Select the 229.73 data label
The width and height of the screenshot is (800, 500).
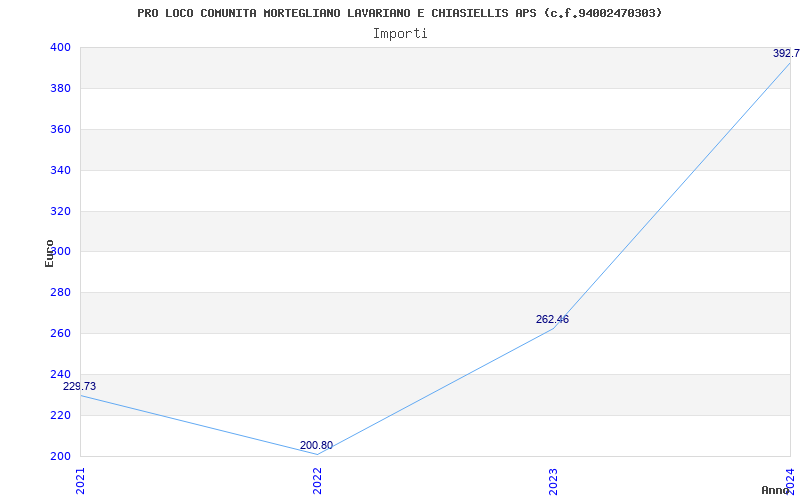pos(80,386)
